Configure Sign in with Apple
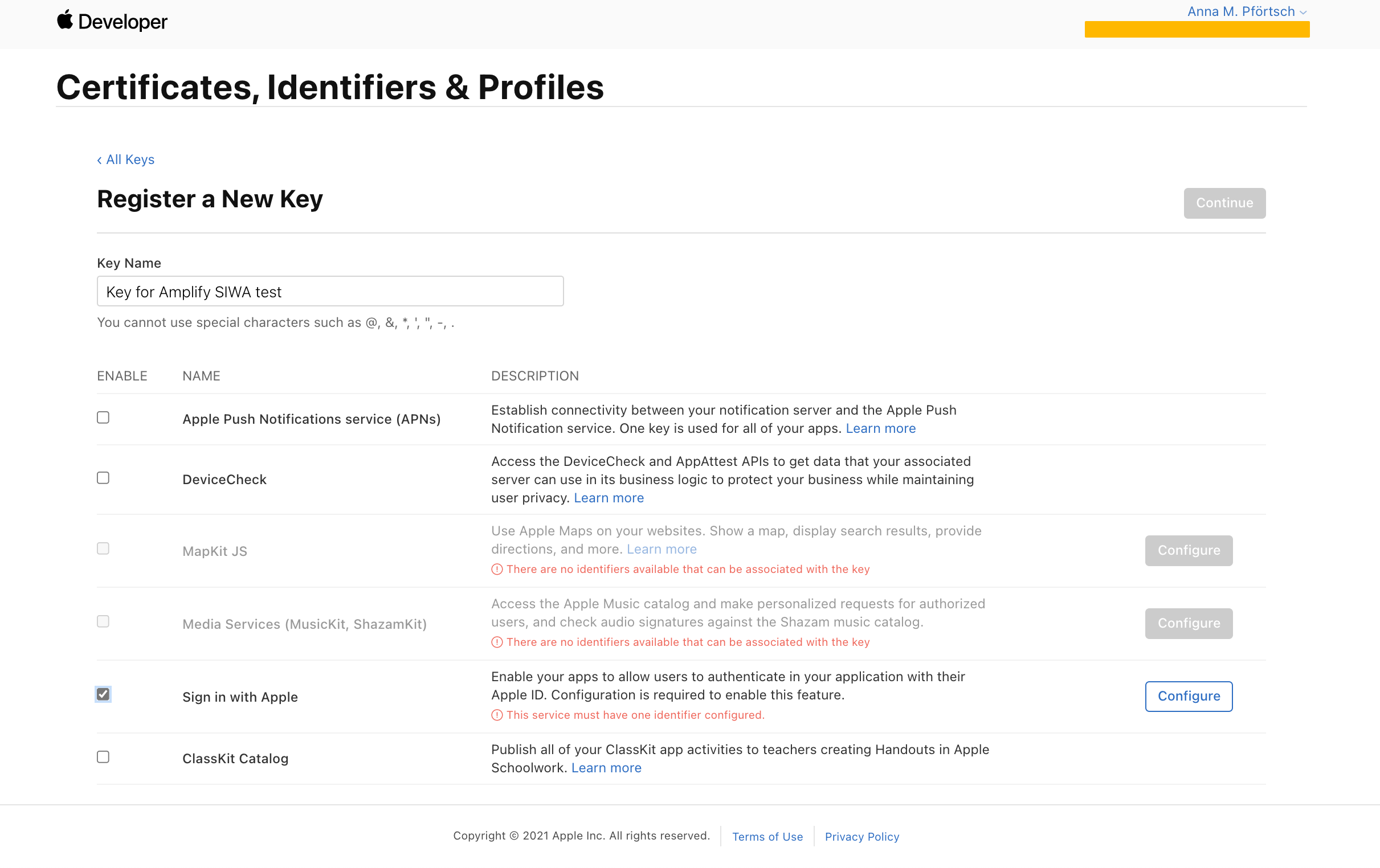Viewport: 1380px width, 868px height. pyautogui.click(x=1189, y=696)
